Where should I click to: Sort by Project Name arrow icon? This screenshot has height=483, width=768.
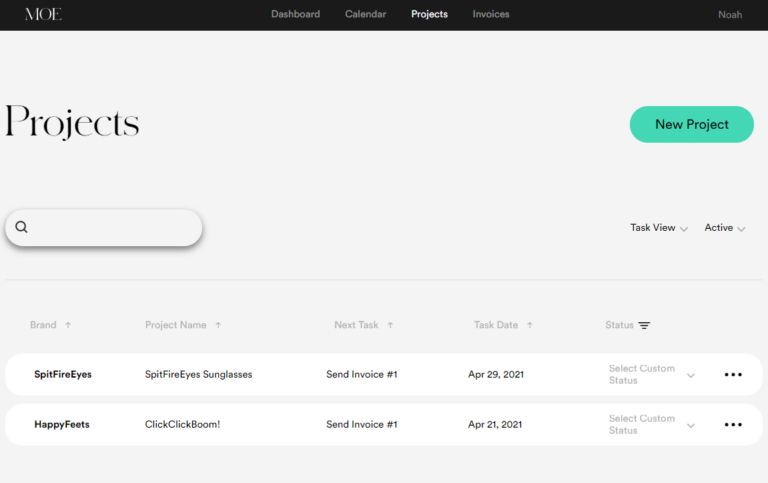pyautogui.click(x=218, y=325)
